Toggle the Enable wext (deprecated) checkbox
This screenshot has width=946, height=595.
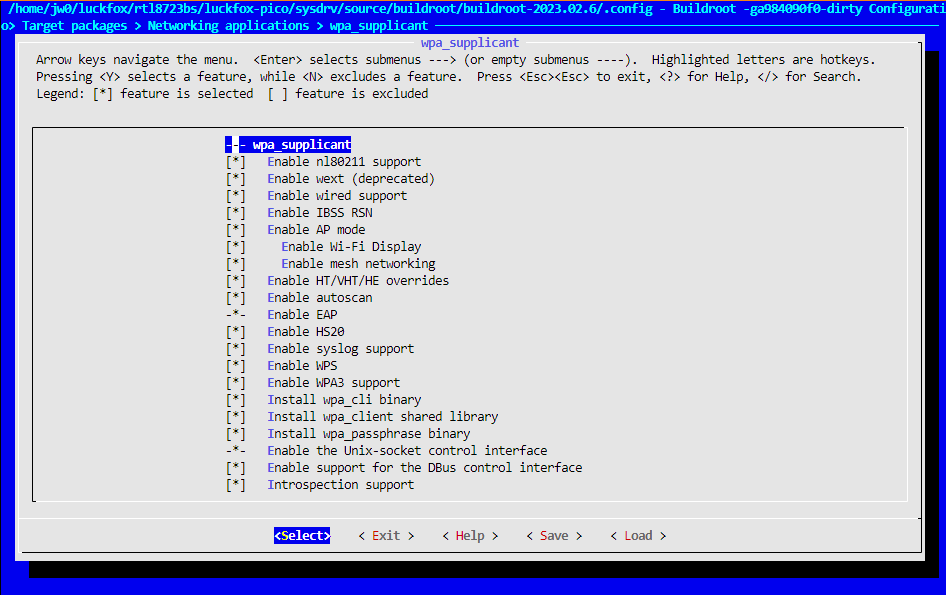(x=236, y=179)
